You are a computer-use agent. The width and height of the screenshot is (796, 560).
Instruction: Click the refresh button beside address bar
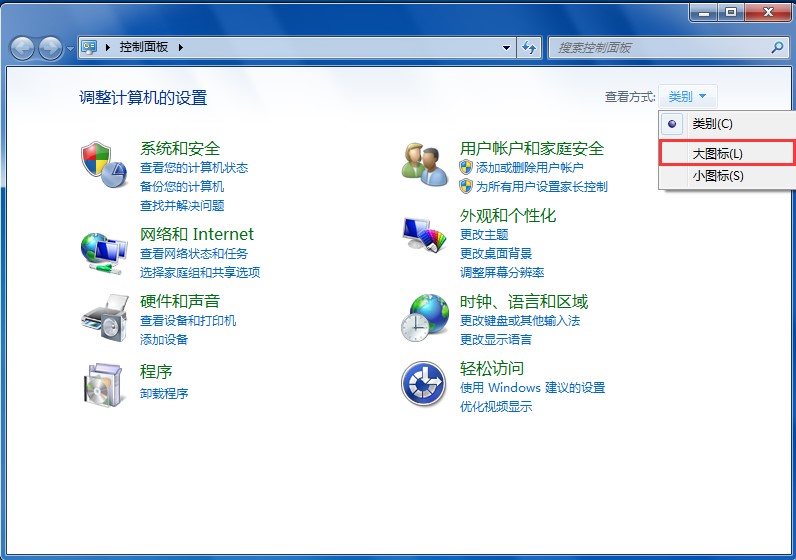529,48
